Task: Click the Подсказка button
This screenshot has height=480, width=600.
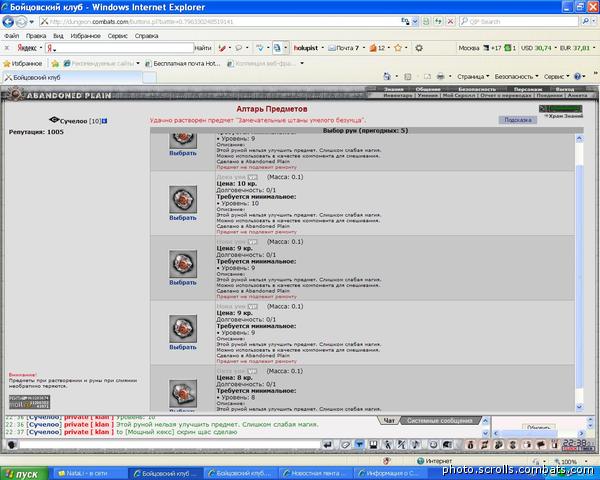Action: (x=518, y=120)
